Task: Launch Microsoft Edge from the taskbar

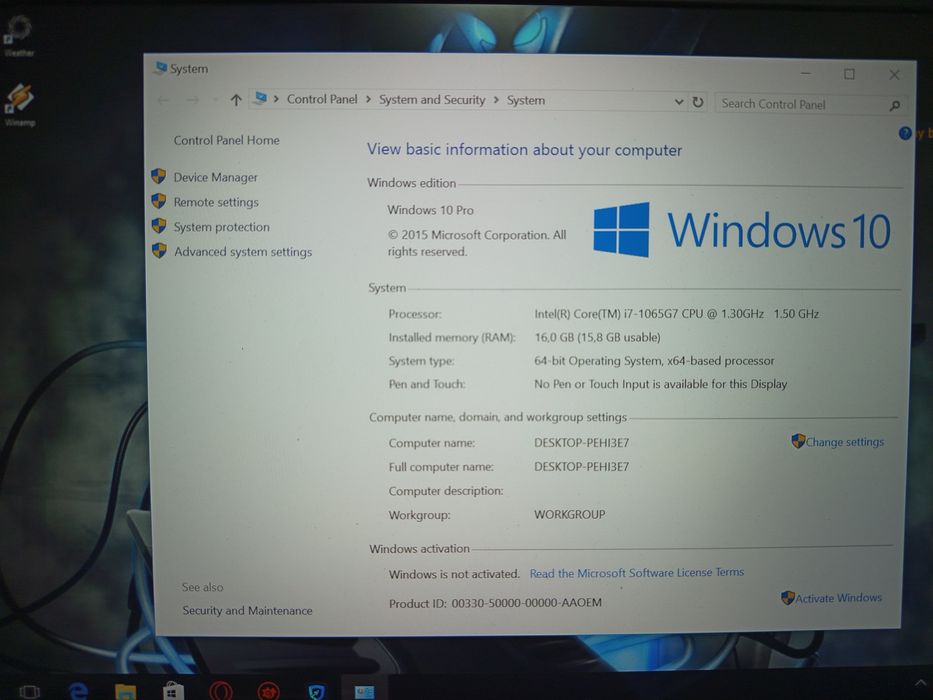Action: [x=78, y=692]
